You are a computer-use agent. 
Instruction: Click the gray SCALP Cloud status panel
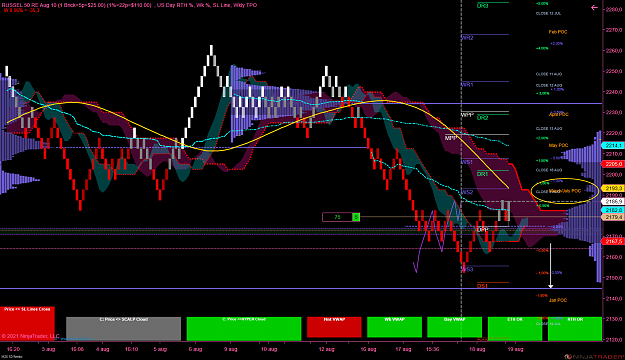(124, 329)
